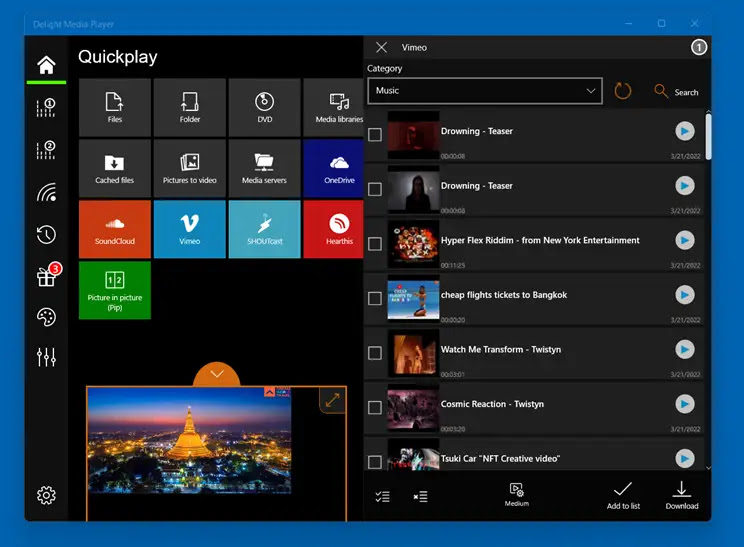This screenshot has width=744, height=547.
Task: Play cheap flights tickets to Bangkok
Action: pos(685,295)
